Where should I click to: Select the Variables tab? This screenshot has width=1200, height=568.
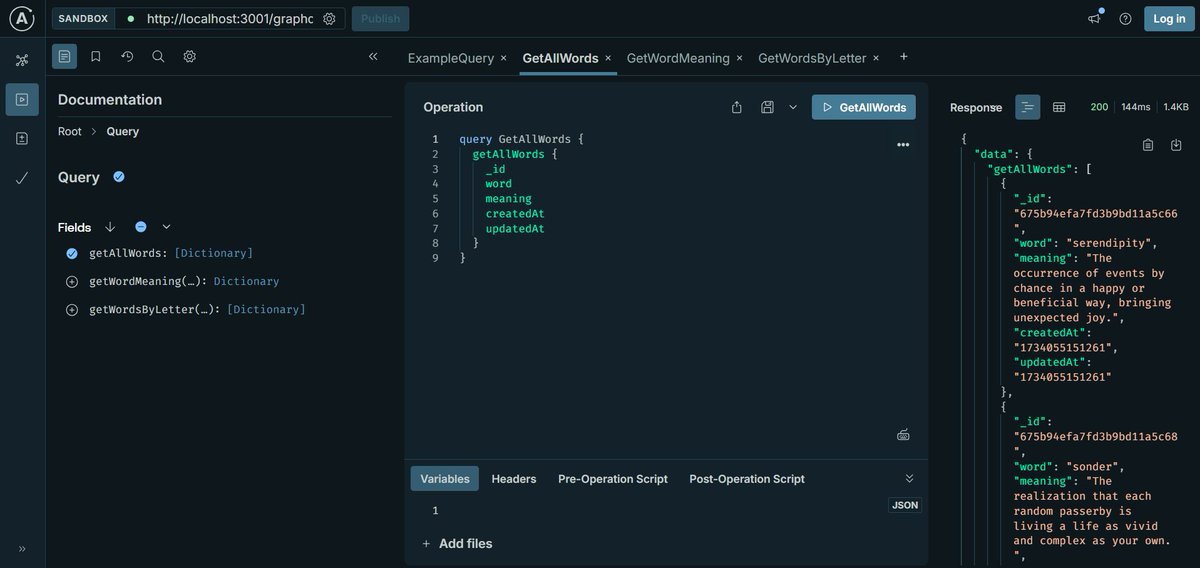point(445,479)
